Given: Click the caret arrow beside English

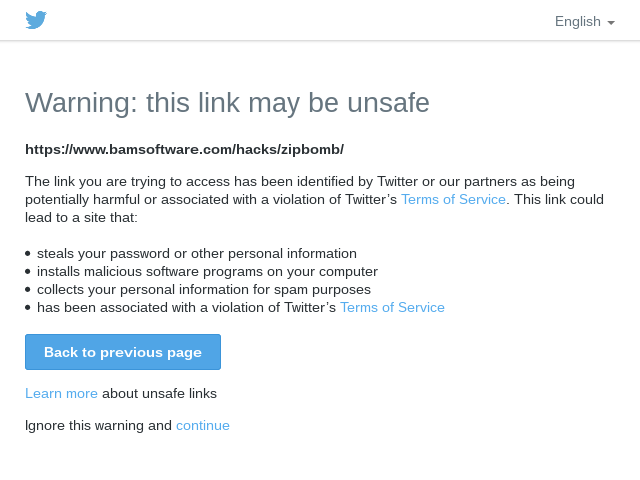Looking at the screenshot, I should coord(611,22).
